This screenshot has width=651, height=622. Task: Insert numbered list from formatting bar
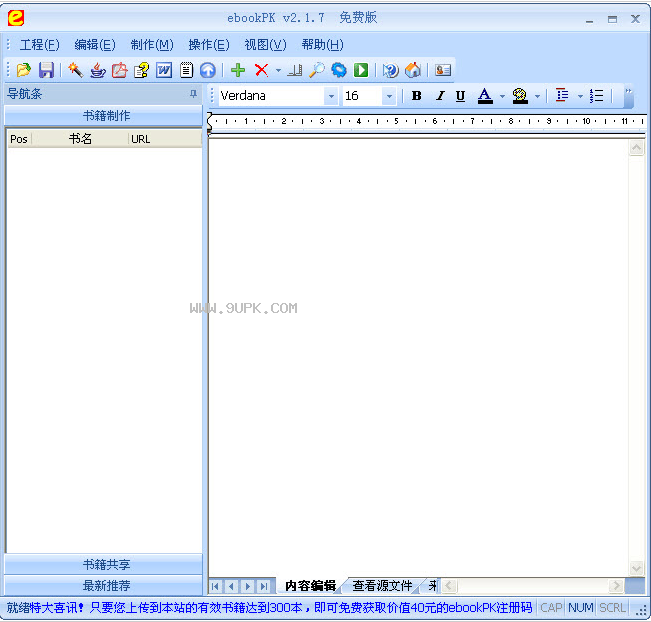click(x=597, y=96)
